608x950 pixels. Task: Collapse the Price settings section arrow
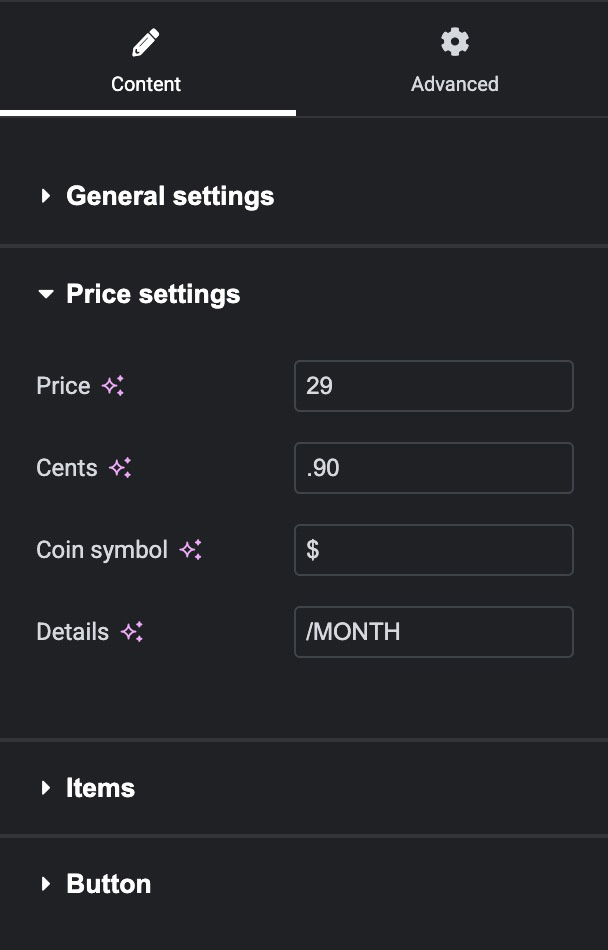[45, 294]
